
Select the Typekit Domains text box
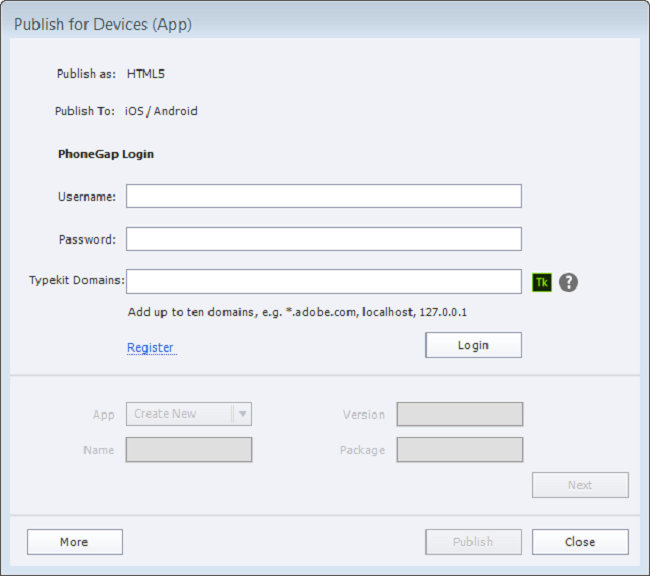point(323,281)
